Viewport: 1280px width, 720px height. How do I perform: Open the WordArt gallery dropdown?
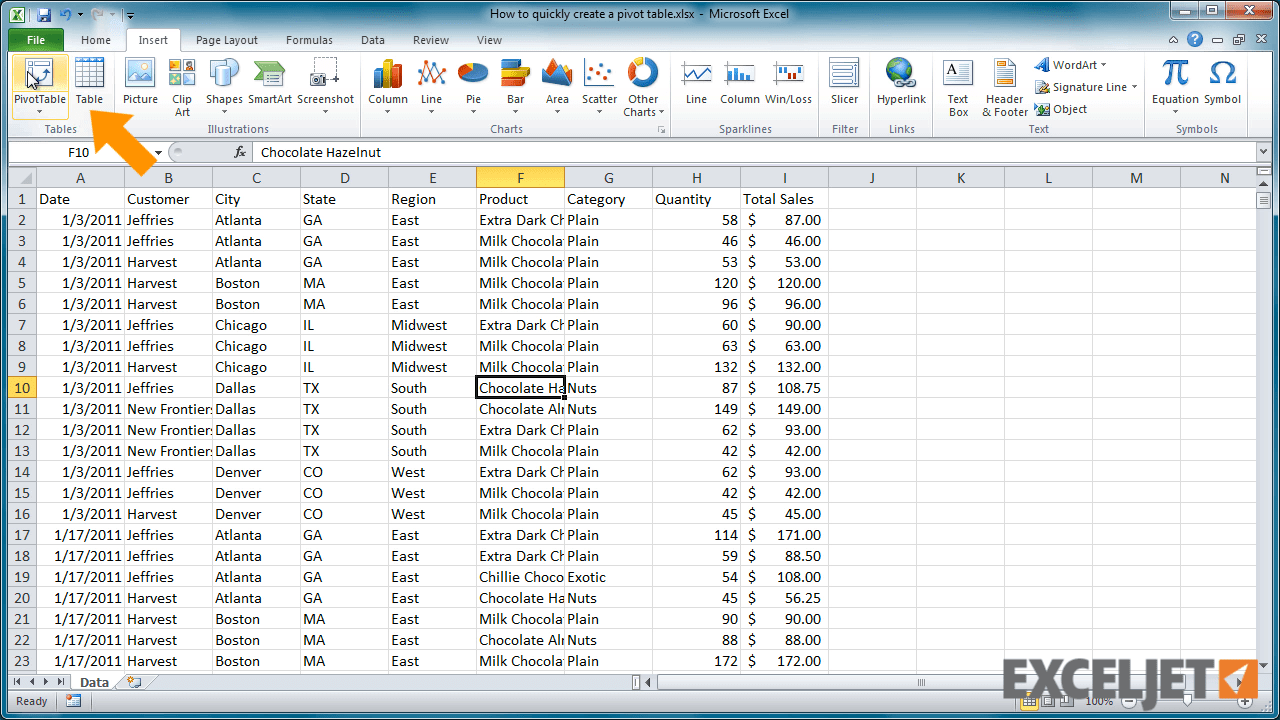1071,64
